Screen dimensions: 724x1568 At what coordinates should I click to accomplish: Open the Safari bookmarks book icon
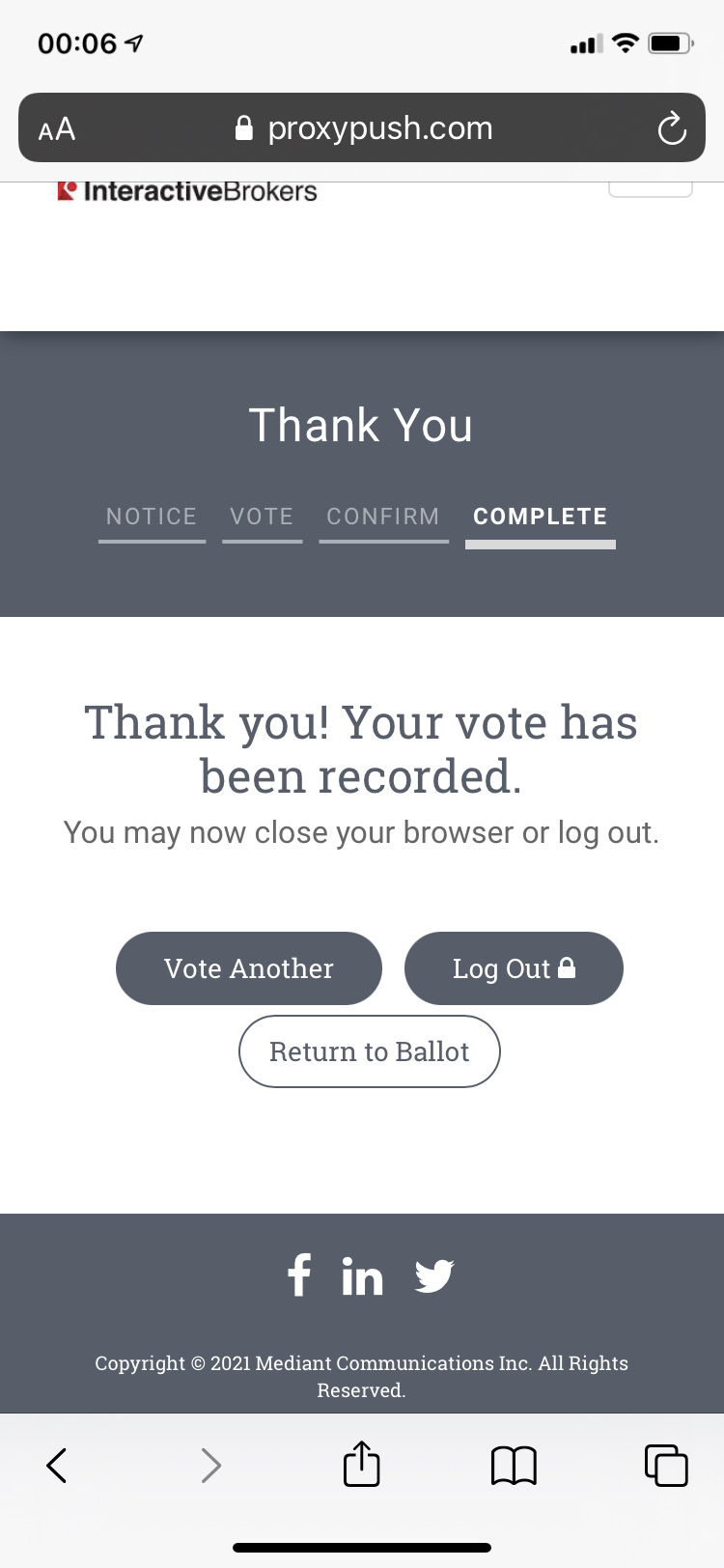pos(514,1465)
